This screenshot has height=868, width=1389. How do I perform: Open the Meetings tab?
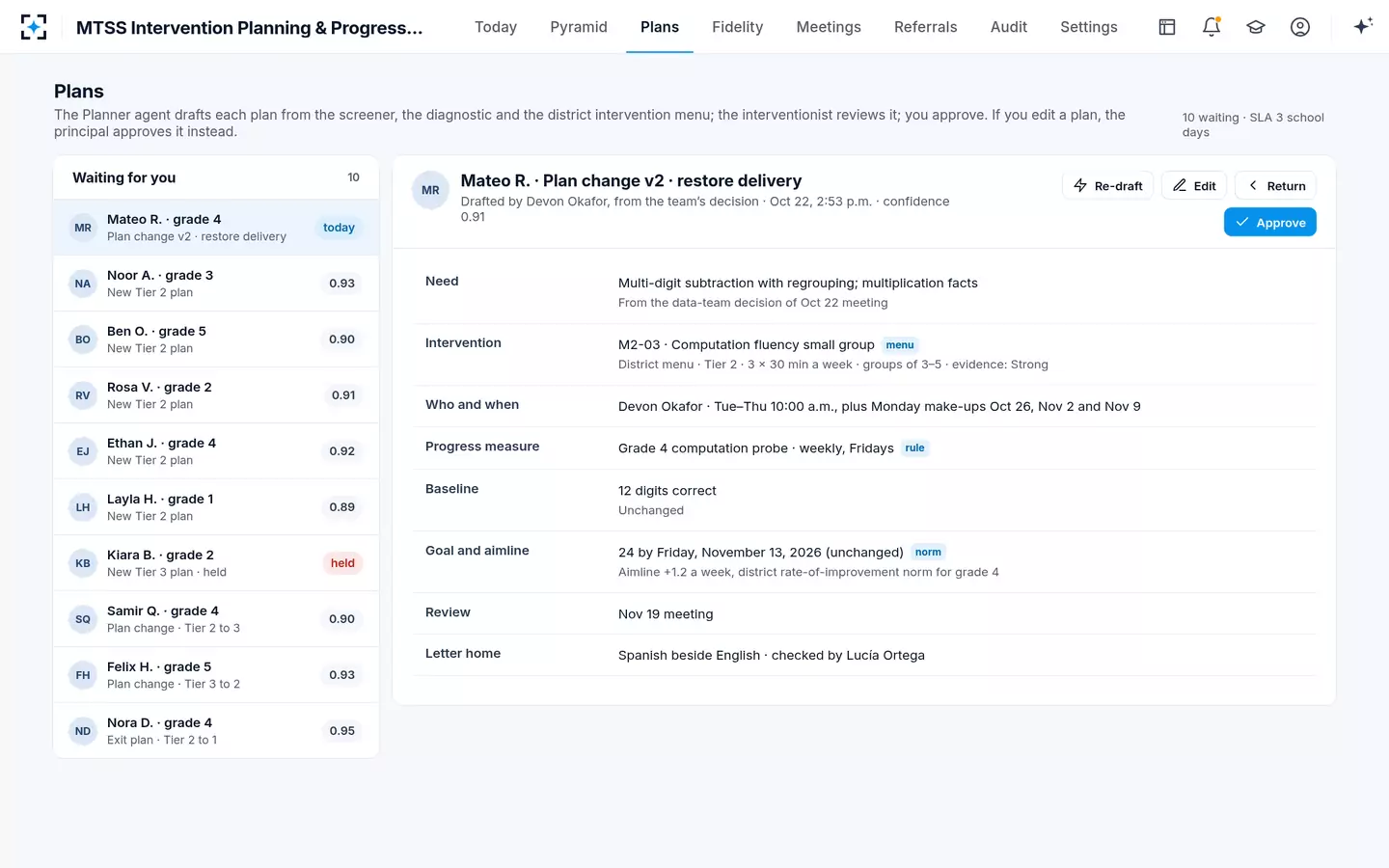(829, 27)
